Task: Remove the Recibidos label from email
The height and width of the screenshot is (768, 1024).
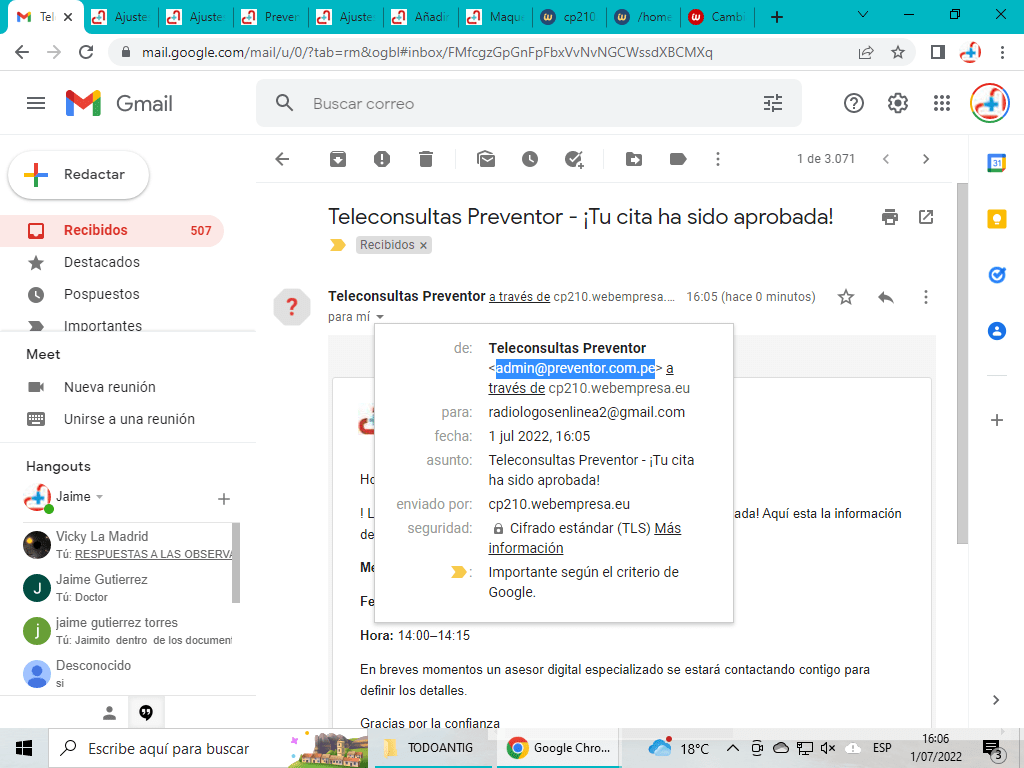Action: 423,246
